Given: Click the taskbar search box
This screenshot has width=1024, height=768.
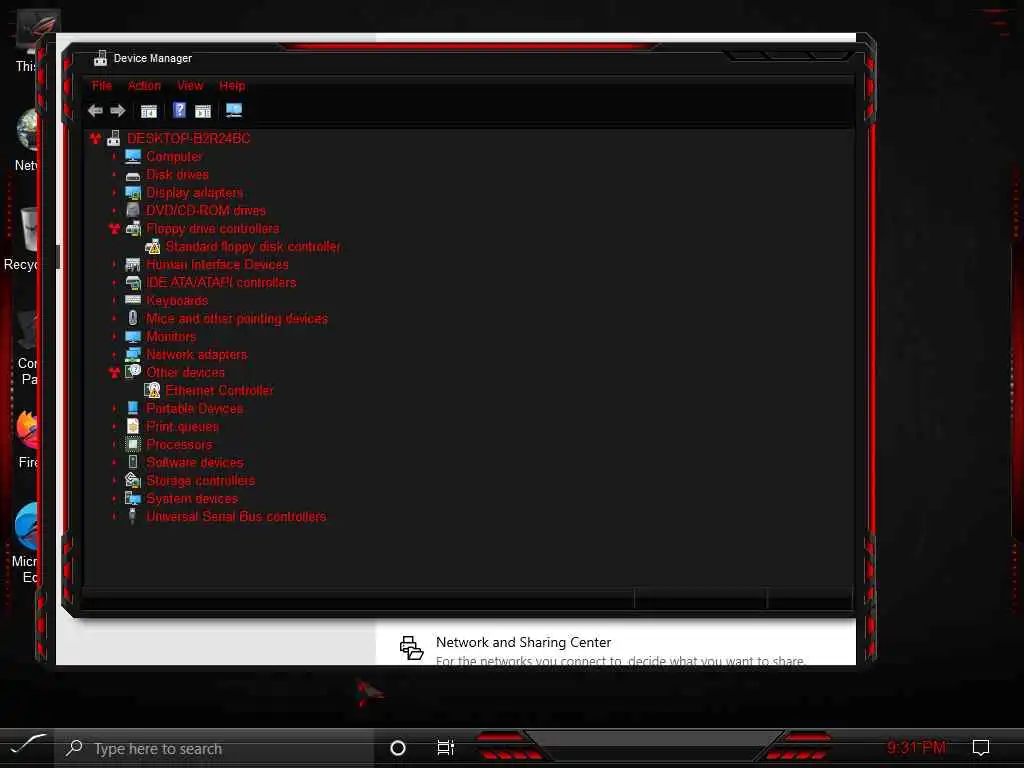Looking at the screenshot, I should 214,748.
